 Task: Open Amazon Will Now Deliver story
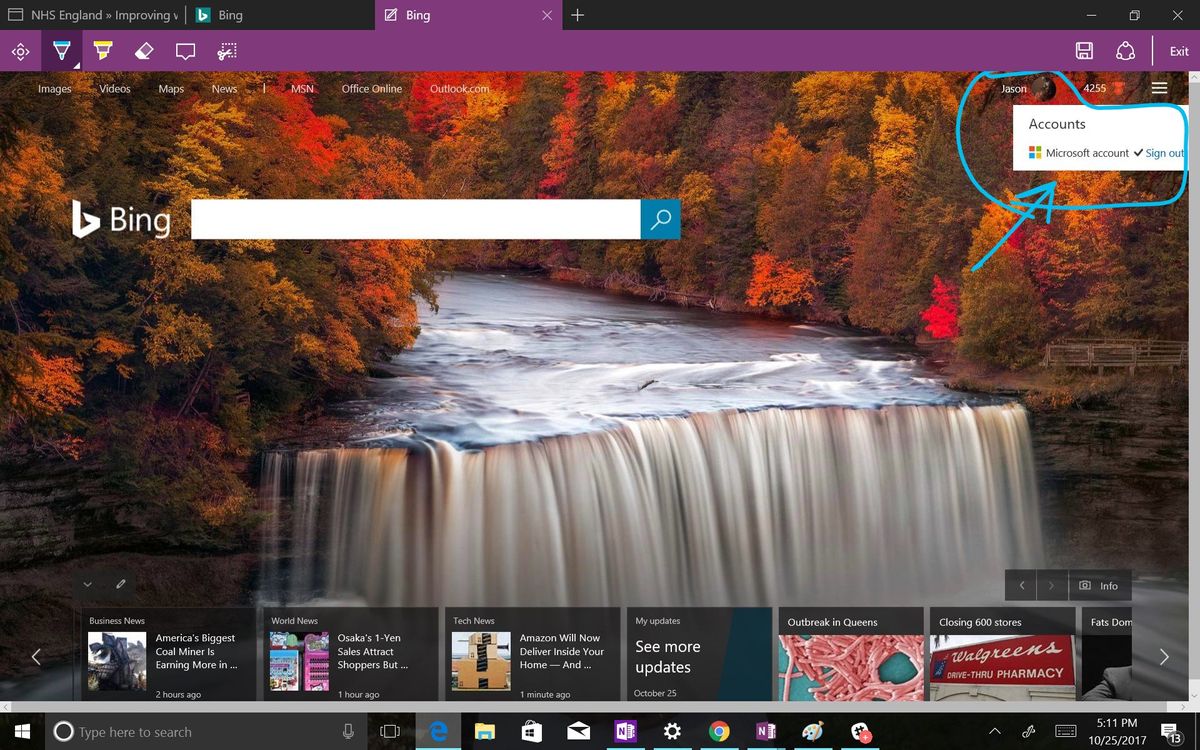(x=532, y=655)
